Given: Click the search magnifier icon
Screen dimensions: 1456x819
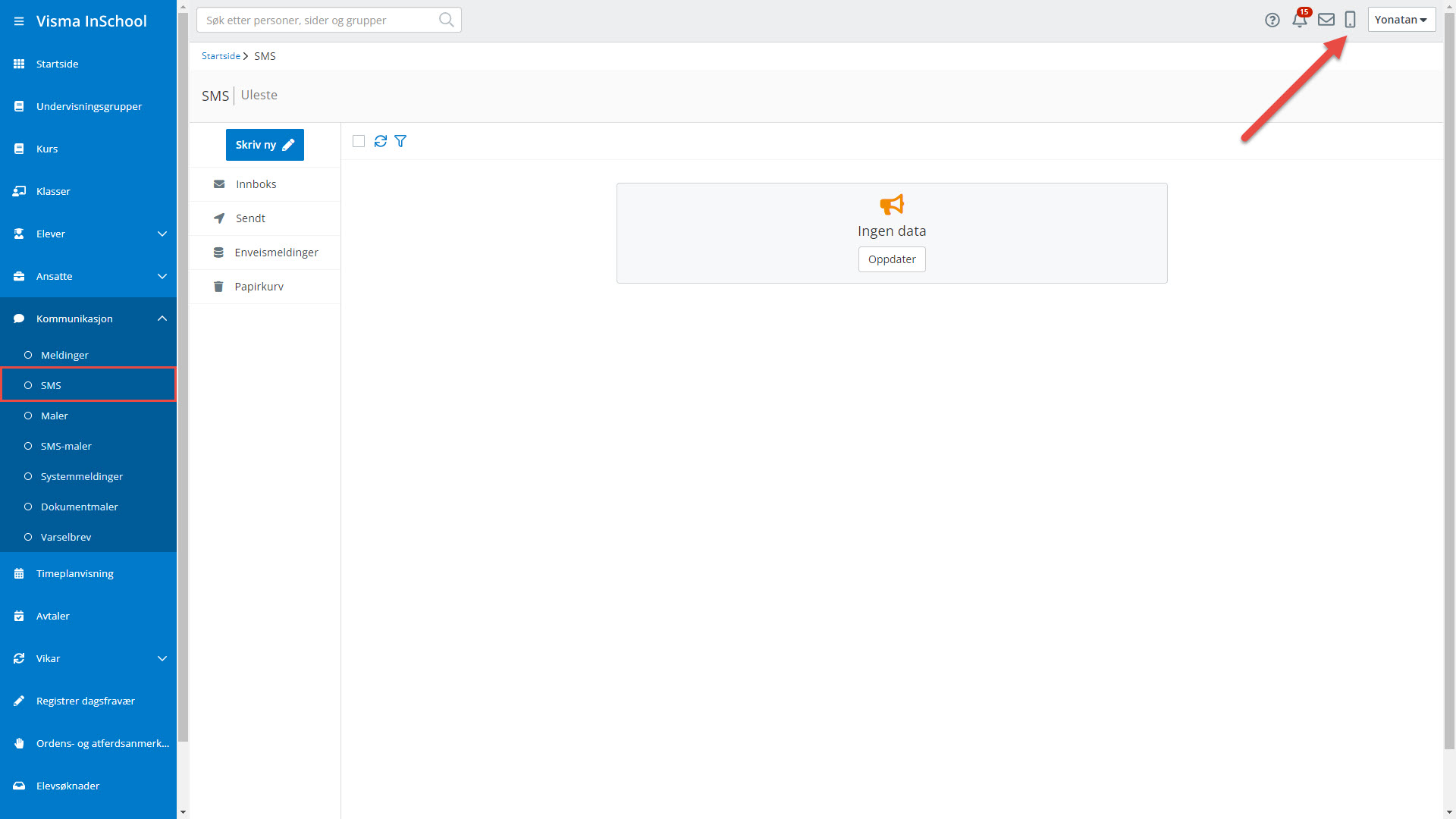Looking at the screenshot, I should (447, 20).
